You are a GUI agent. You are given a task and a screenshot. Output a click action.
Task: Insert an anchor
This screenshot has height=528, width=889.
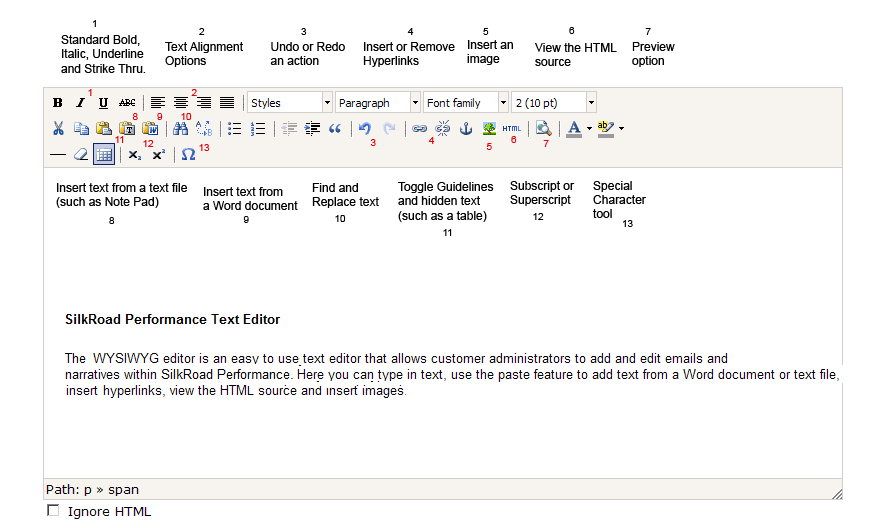465,129
